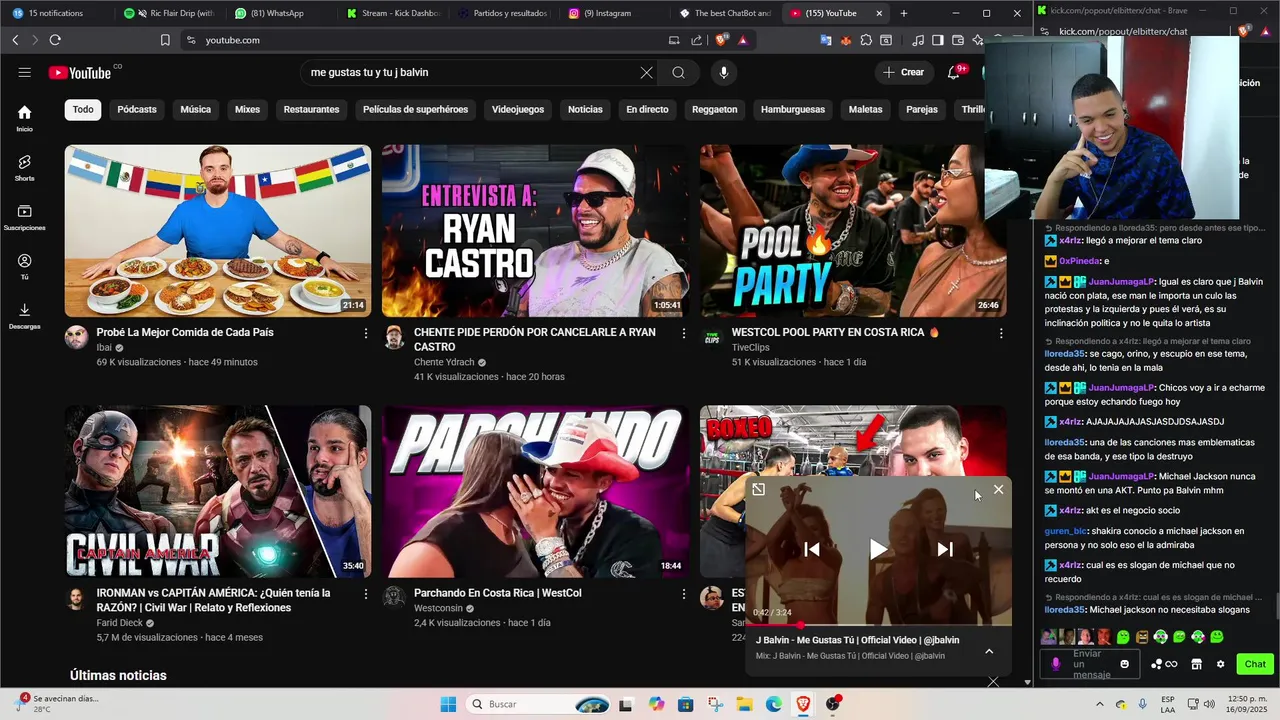Open the Kick channel points icon
The height and width of the screenshot is (720, 1280).
(x=1164, y=664)
